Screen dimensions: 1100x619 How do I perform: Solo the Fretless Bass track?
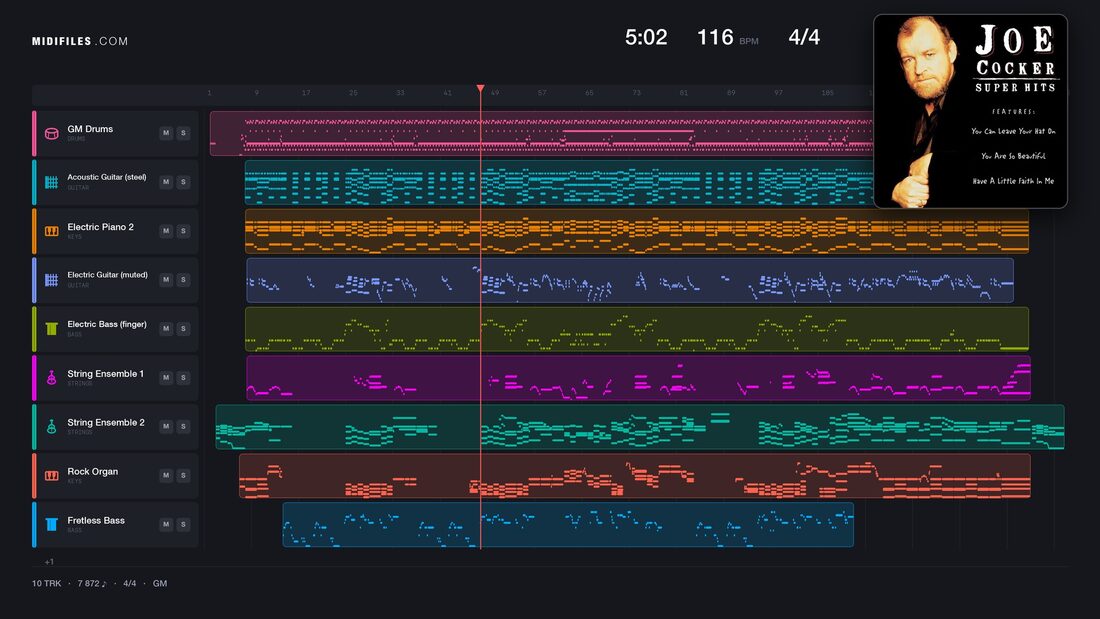[x=183, y=524]
